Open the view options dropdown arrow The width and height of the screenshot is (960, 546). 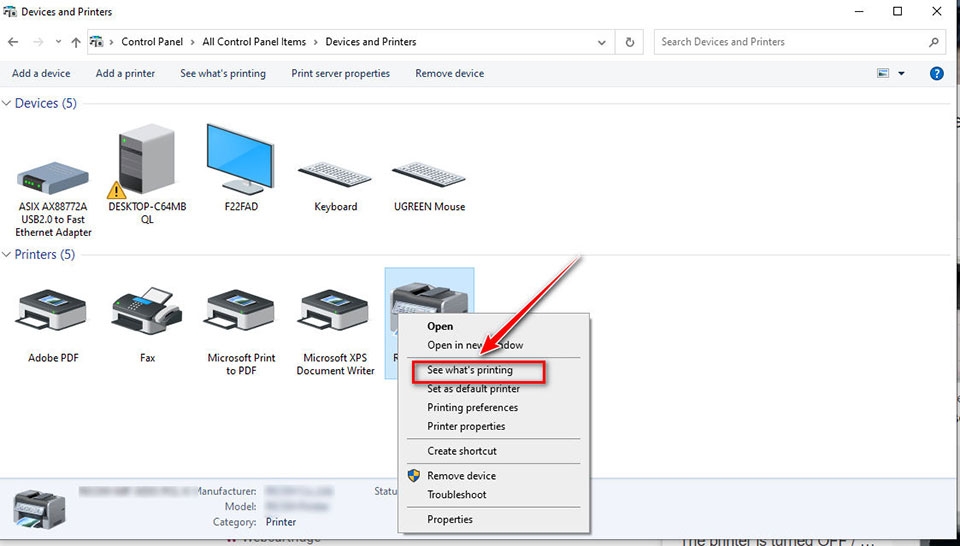[x=901, y=73]
